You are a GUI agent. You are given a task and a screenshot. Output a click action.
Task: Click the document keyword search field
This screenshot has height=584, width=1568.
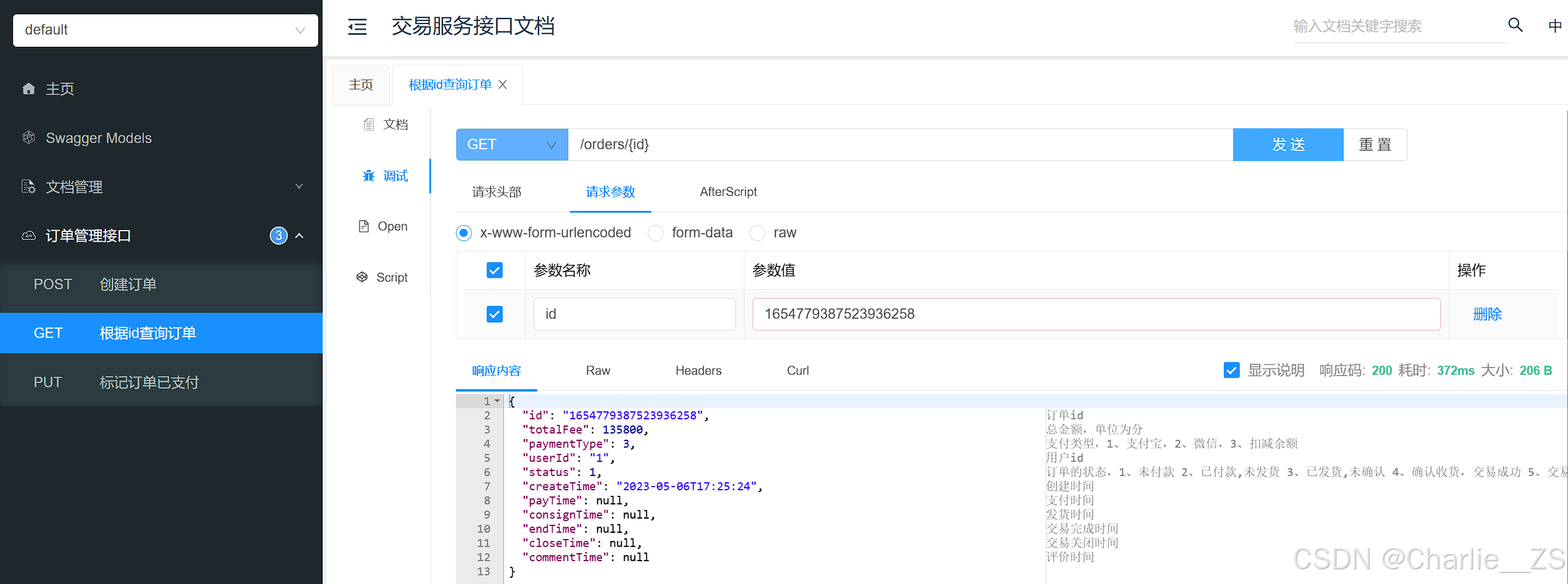tap(1399, 26)
